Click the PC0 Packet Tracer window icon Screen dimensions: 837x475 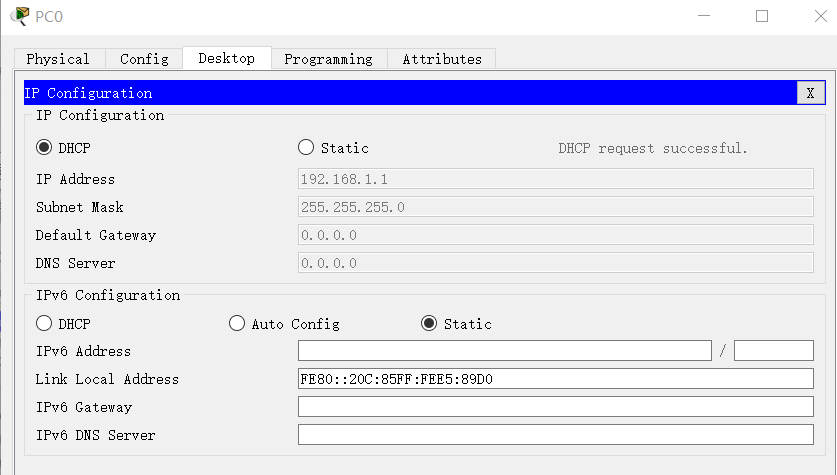tap(19, 16)
